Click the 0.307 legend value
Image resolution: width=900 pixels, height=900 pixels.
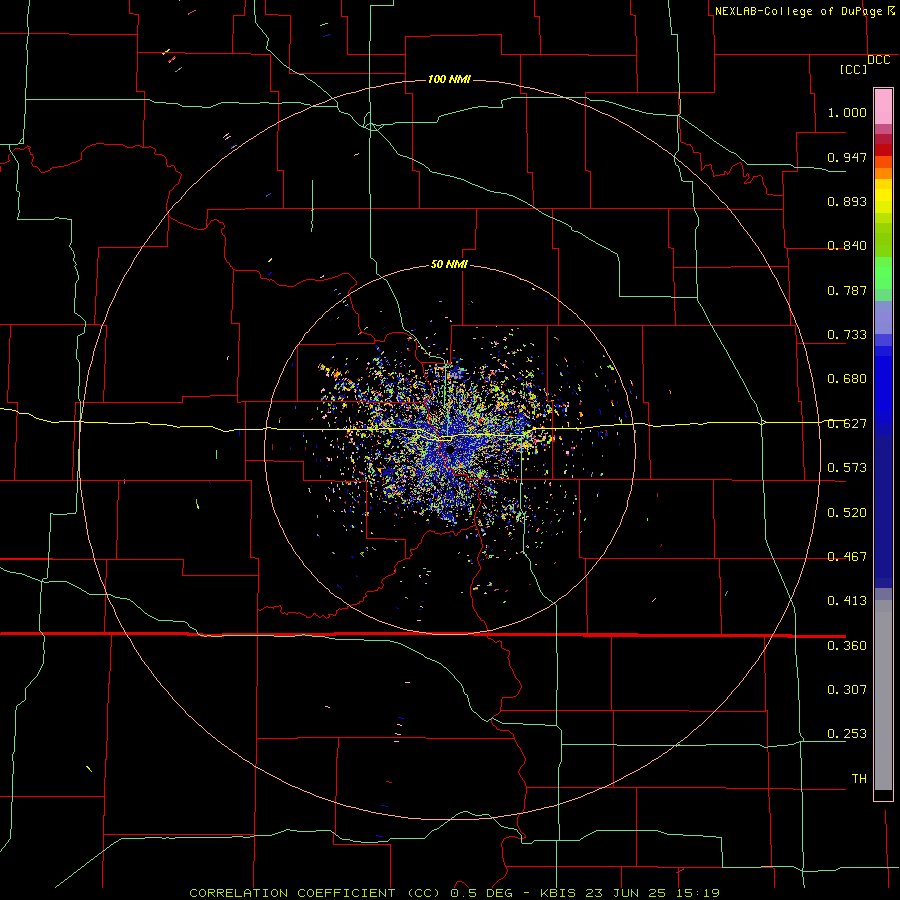pos(847,690)
